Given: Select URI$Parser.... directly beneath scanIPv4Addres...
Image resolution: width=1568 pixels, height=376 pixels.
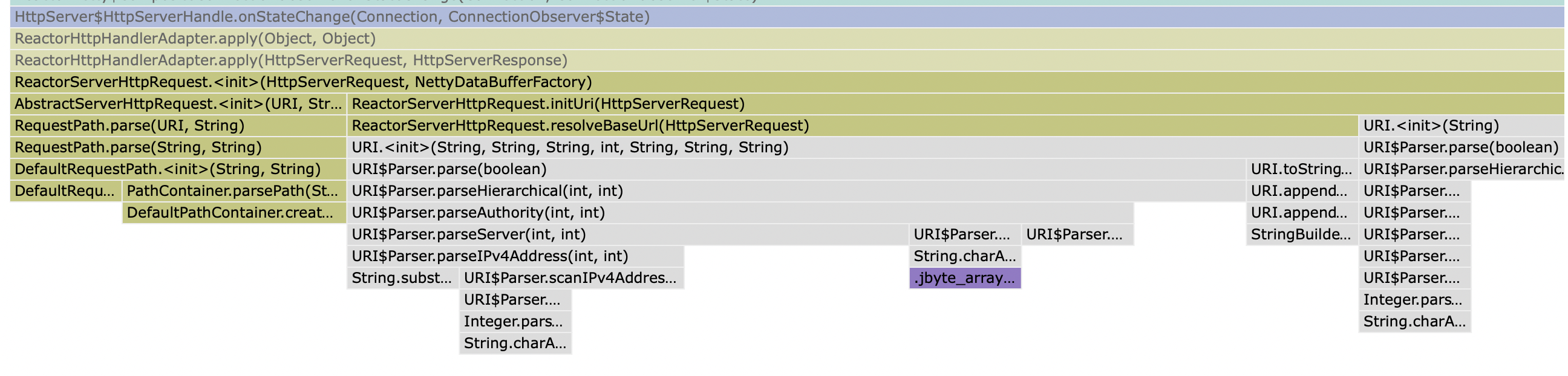Looking at the screenshot, I should click(x=515, y=300).
